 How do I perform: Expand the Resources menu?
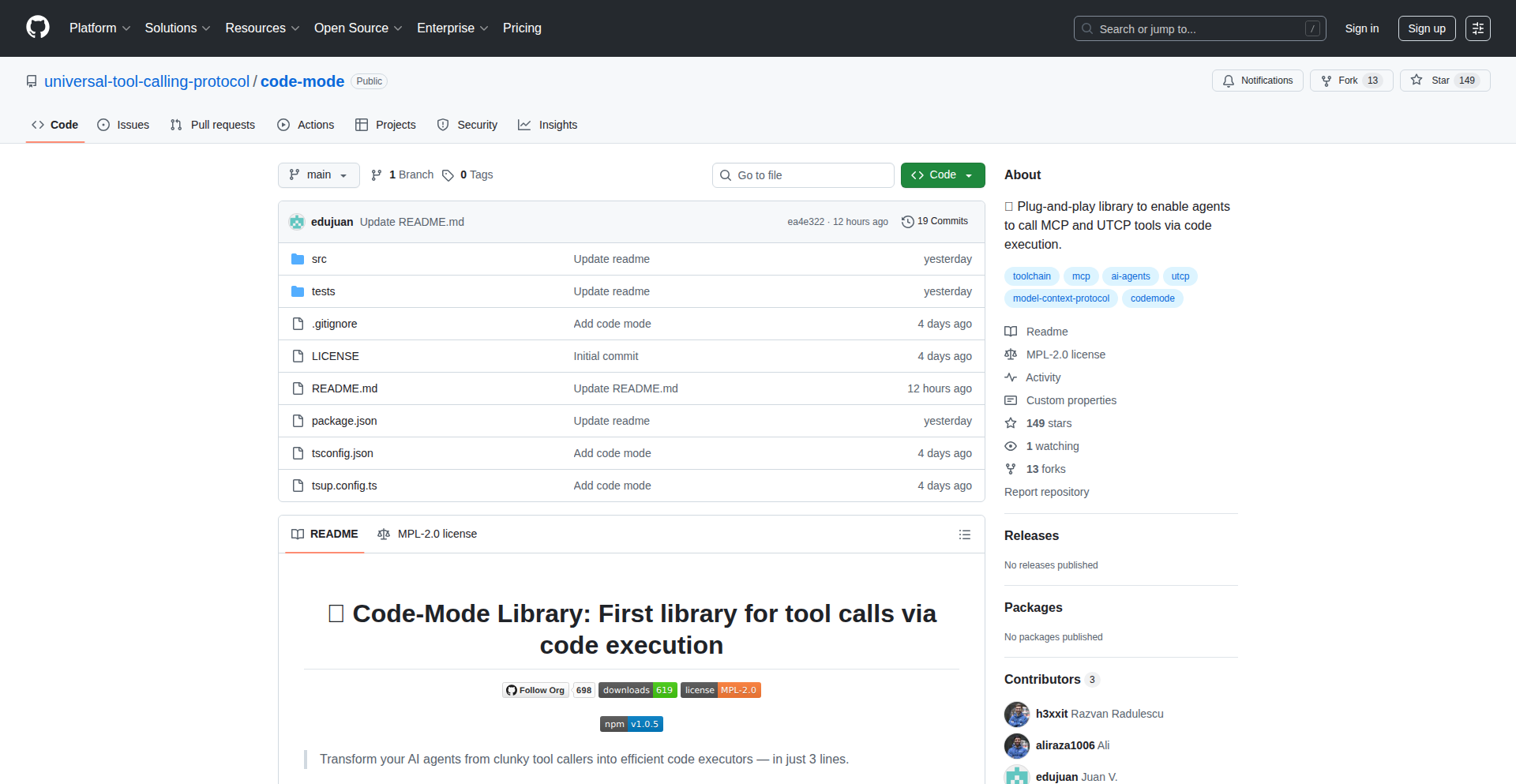261,28
